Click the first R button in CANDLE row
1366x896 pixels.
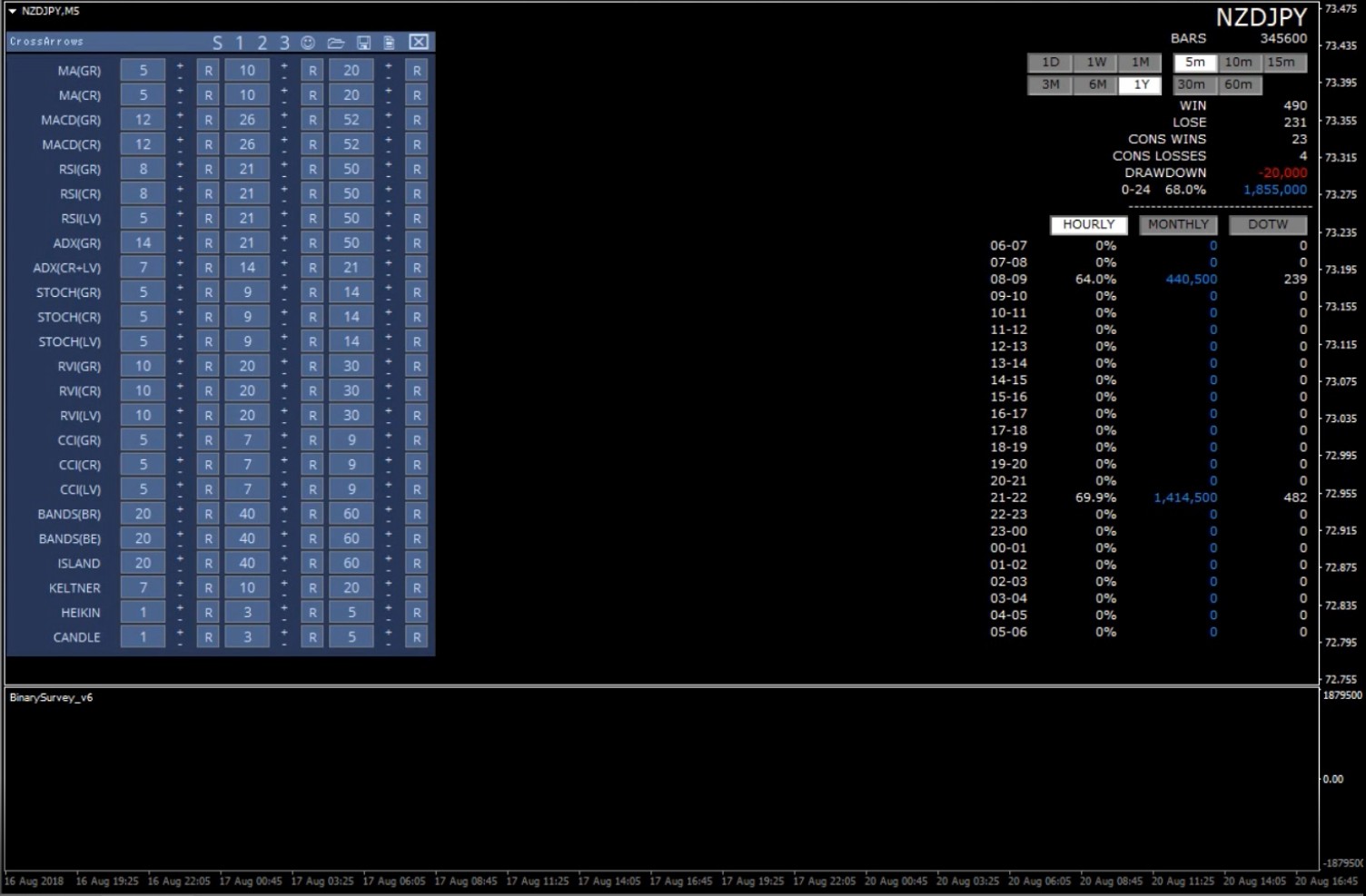(x=209, y=637)
